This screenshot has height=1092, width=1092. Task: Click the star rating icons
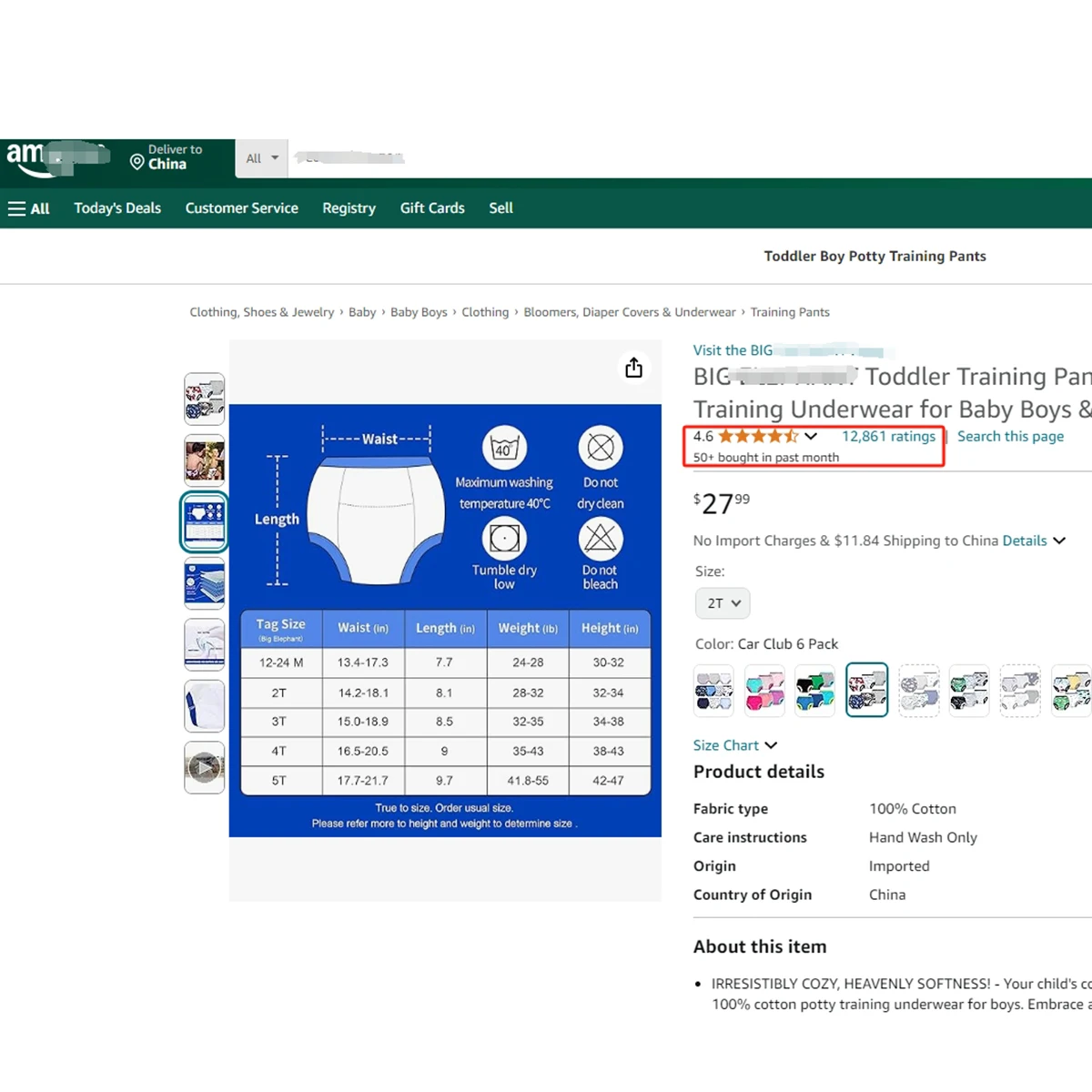click(758, 437)
